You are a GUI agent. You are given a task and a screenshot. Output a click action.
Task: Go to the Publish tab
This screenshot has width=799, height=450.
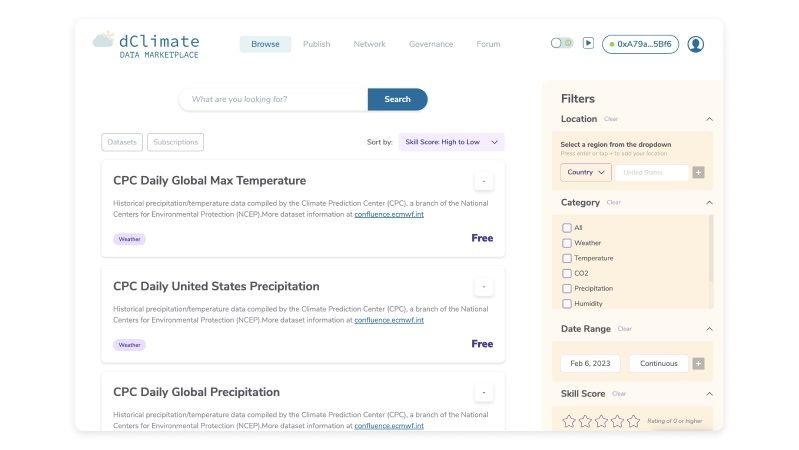pyautogui.click(x=316, y=44)
